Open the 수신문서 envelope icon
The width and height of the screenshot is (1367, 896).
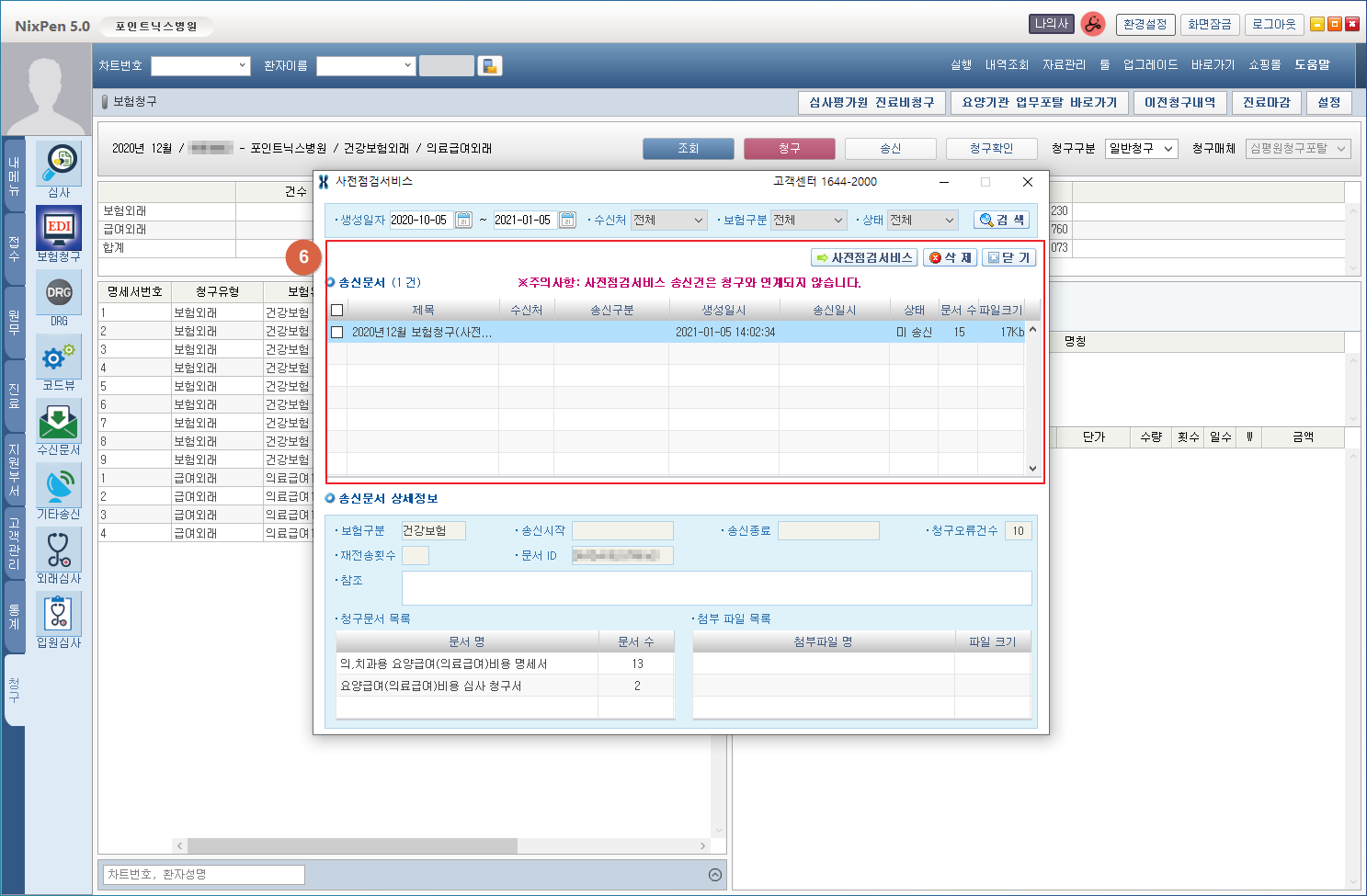59,421
